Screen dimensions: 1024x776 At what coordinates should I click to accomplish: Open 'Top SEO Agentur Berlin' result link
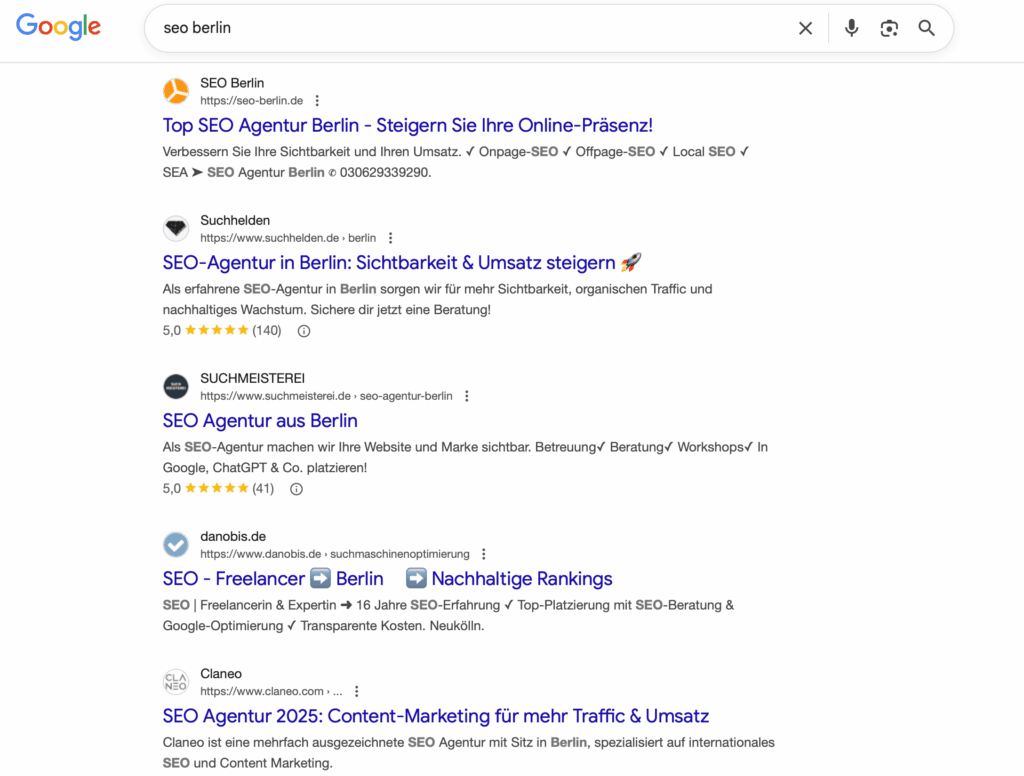coord(407,125)
